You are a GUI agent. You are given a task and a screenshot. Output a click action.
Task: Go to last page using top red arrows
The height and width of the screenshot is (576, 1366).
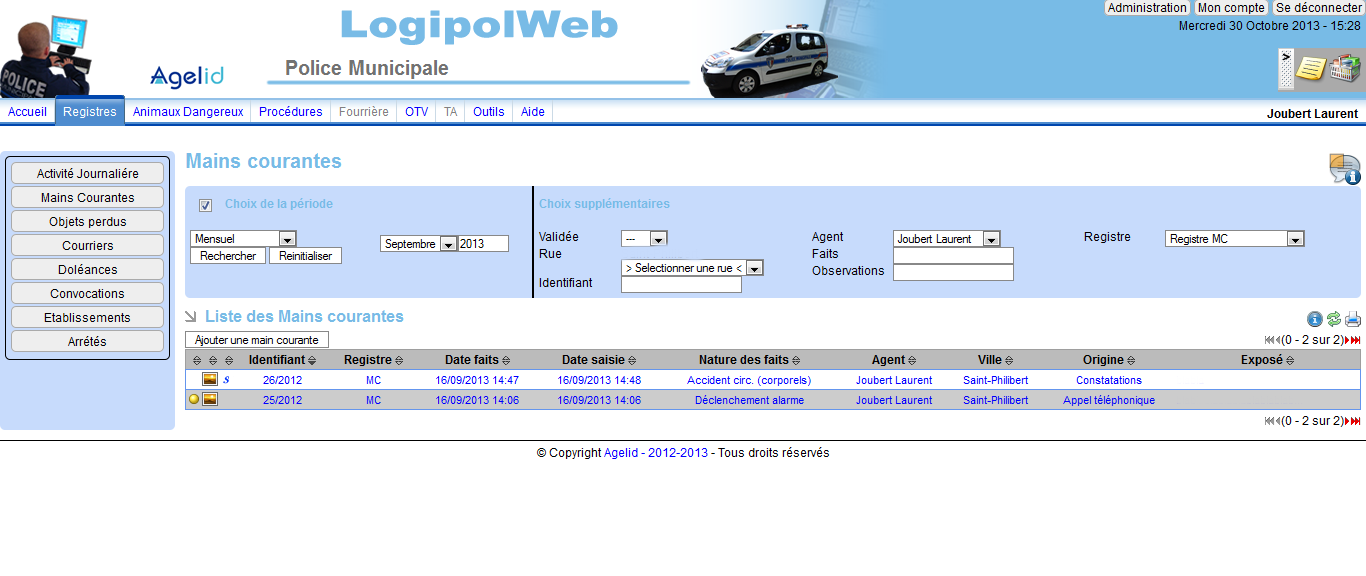[1357, 340]
